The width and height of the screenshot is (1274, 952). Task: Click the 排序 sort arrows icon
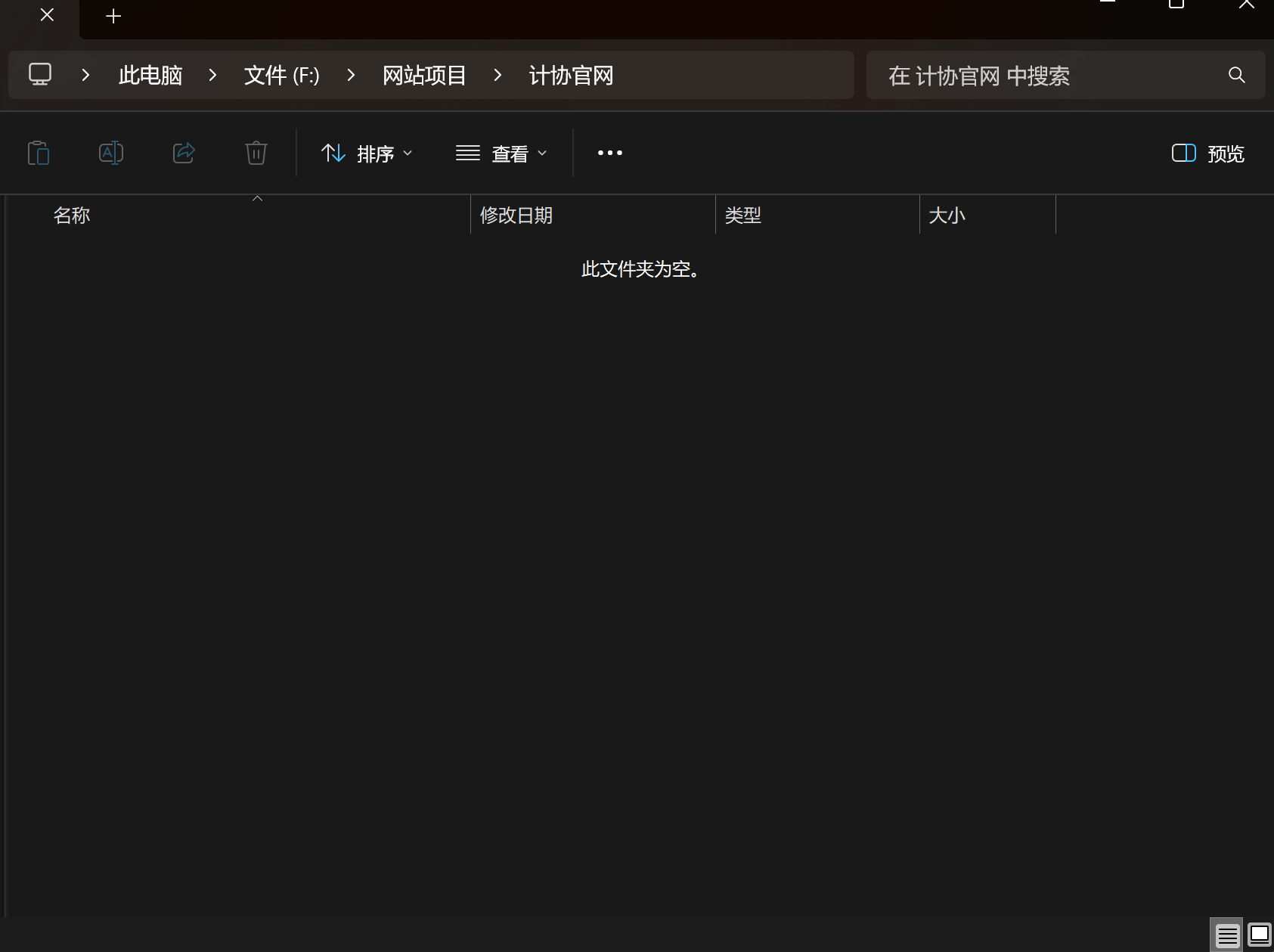(x=333, y=153)
